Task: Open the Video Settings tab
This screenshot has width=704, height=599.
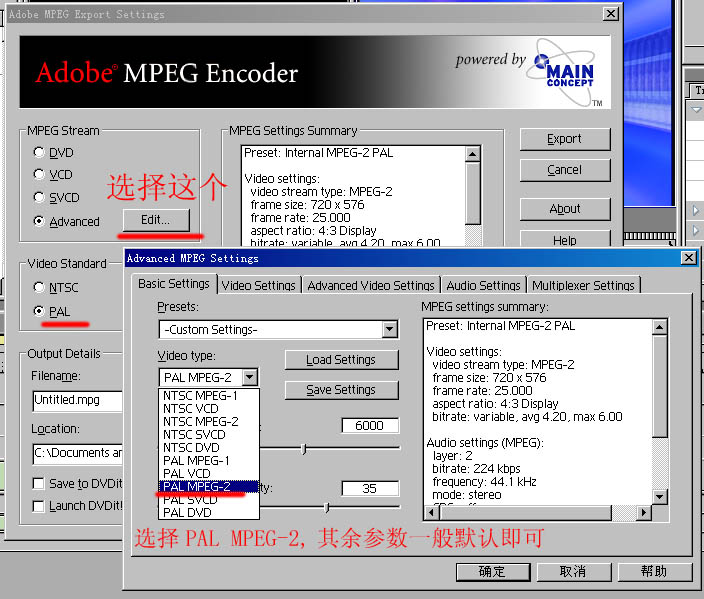Action: 259,286
